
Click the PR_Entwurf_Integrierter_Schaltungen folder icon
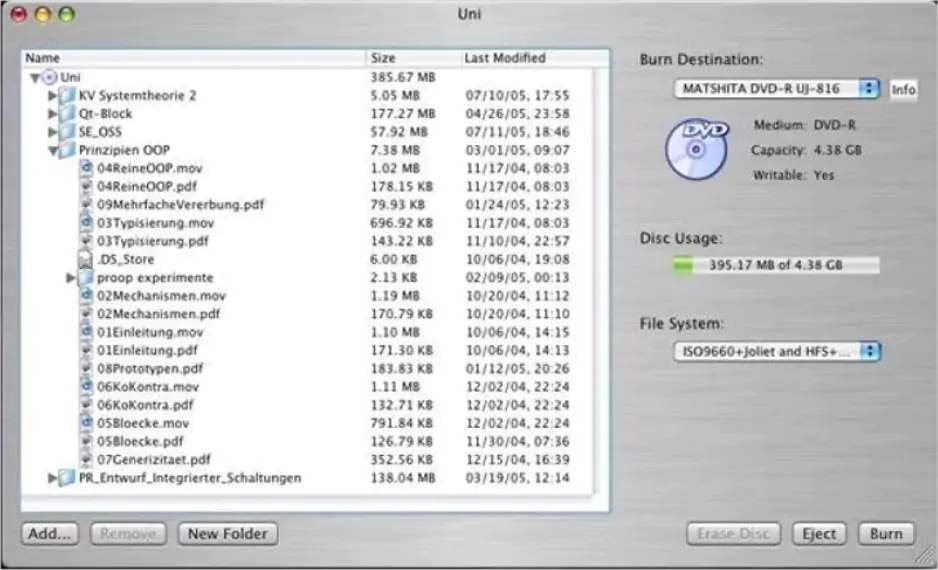68,478
